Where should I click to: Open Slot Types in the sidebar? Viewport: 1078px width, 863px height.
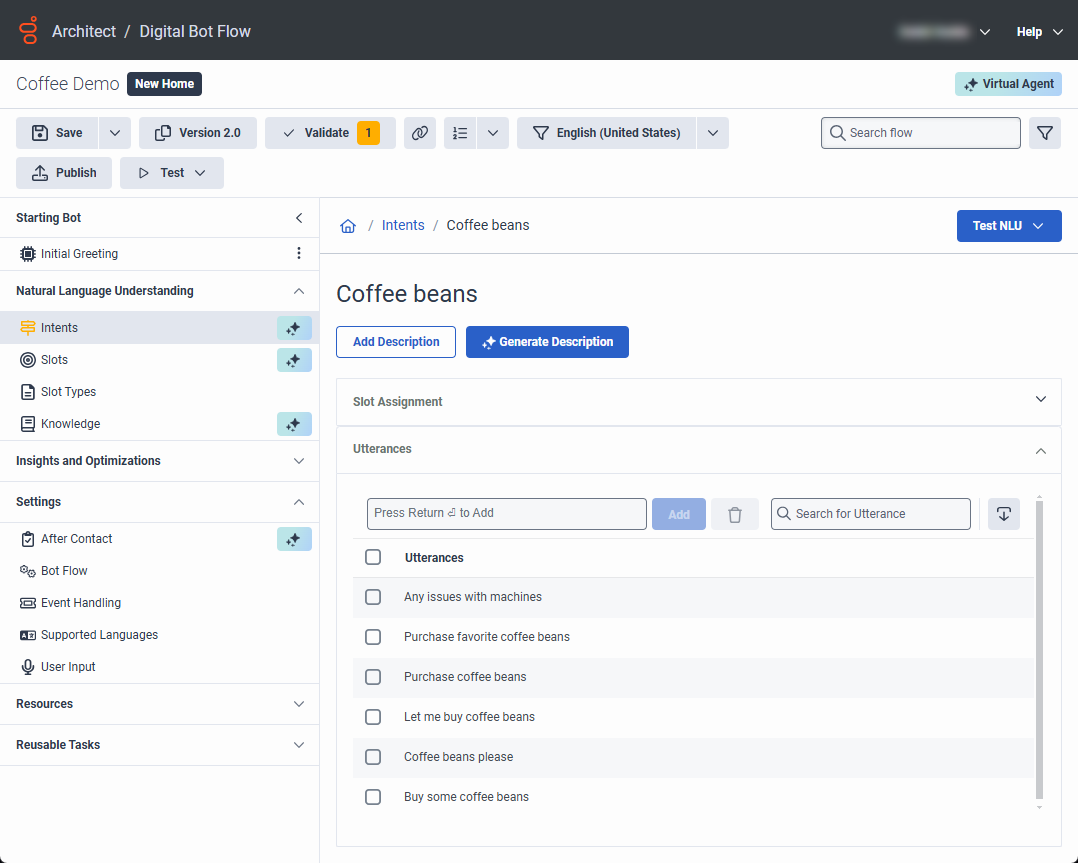tap(68, 392)
